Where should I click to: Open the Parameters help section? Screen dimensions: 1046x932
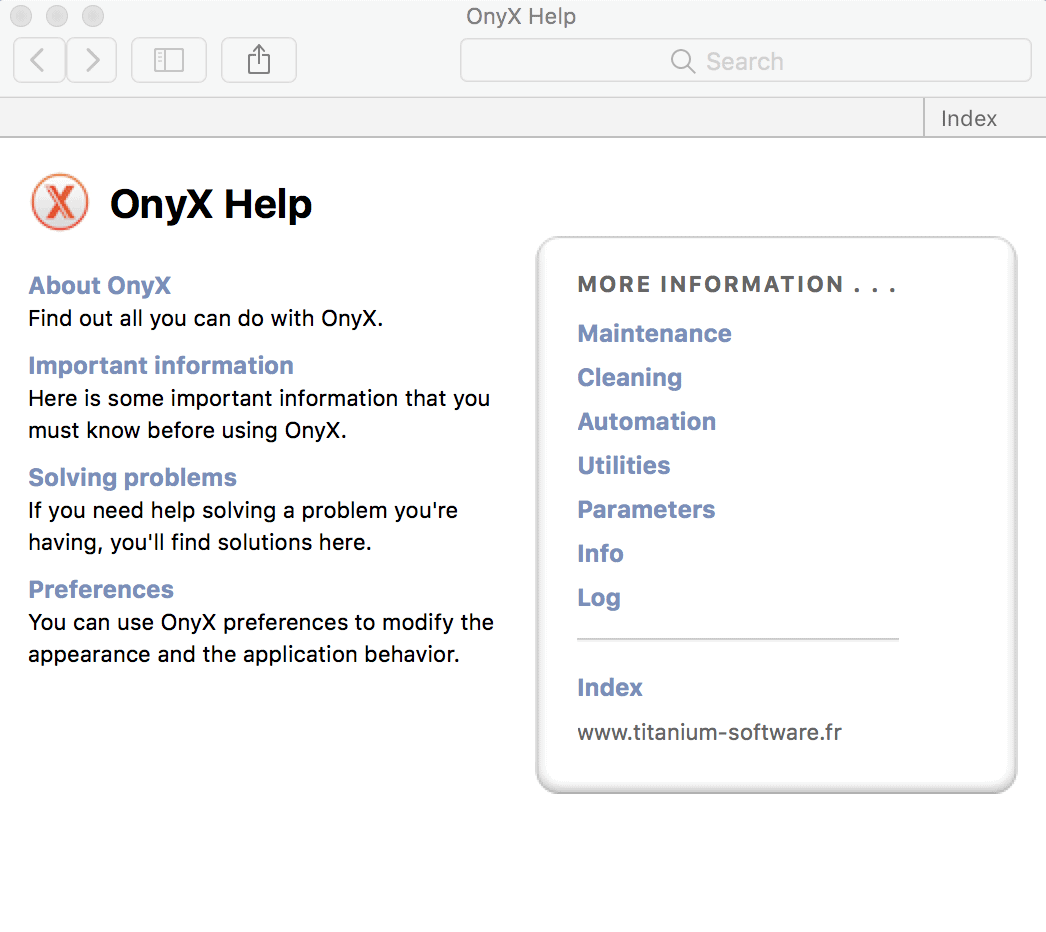click(x=646, y=509)
